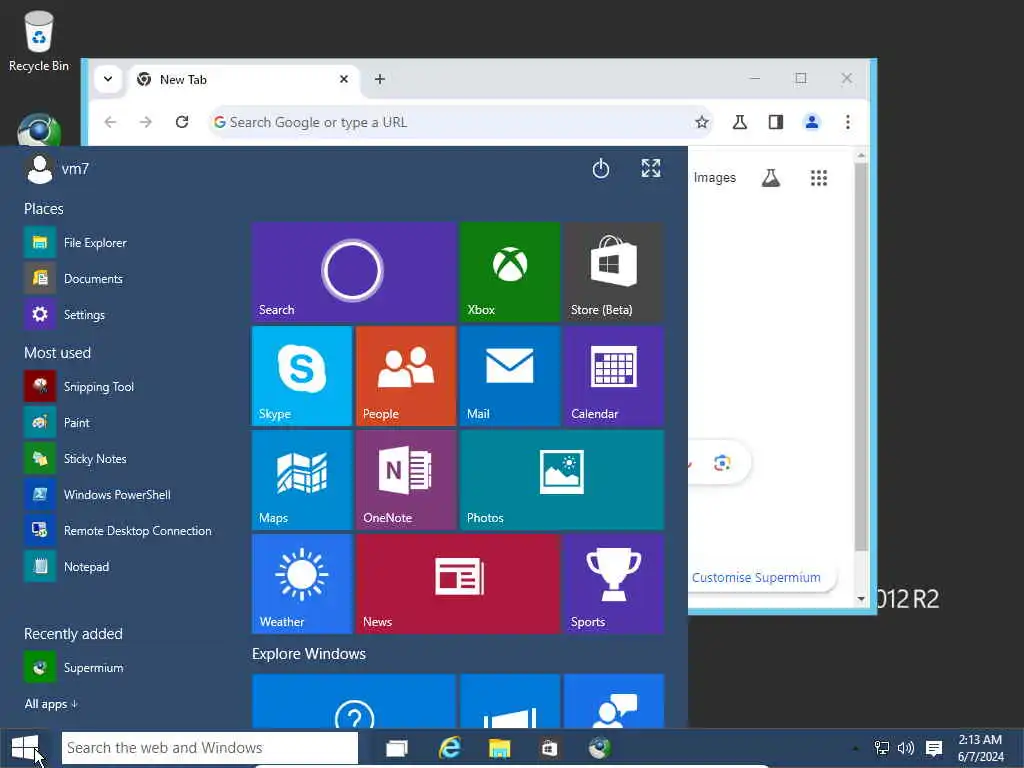Open the Google apps grid
The height and width of the screenshot is (768, 1024).
tap(818, 178)
